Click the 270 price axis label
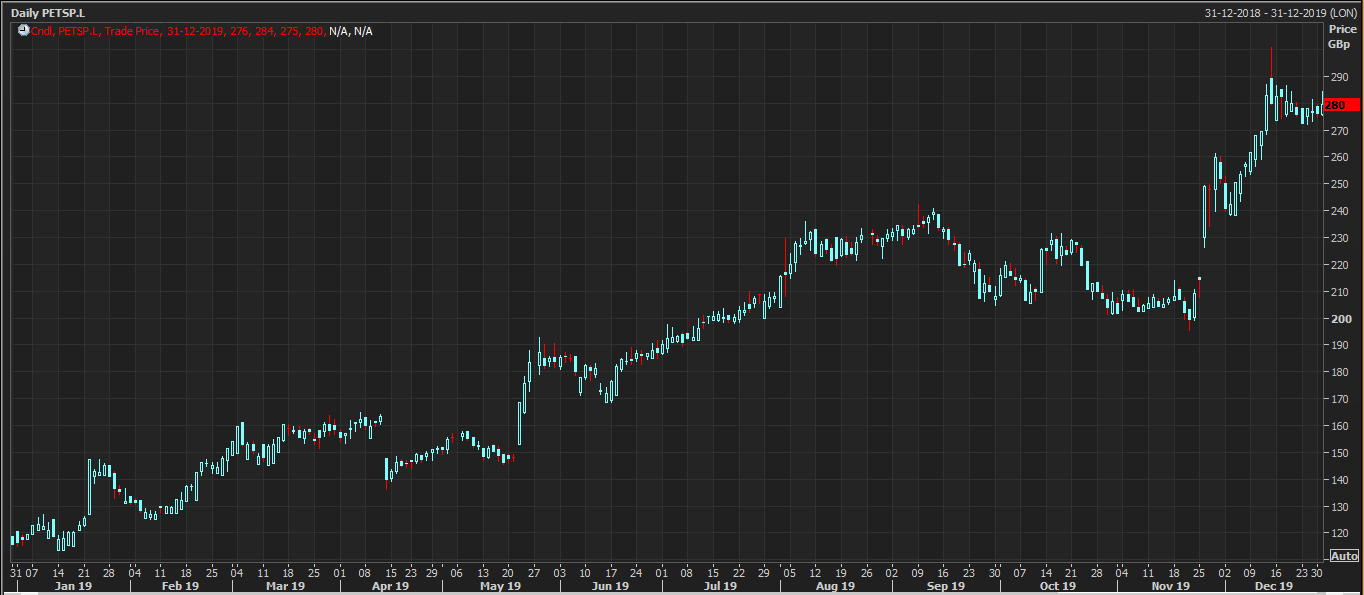This screenshot has width=1364, height=595. point(1340,131)
